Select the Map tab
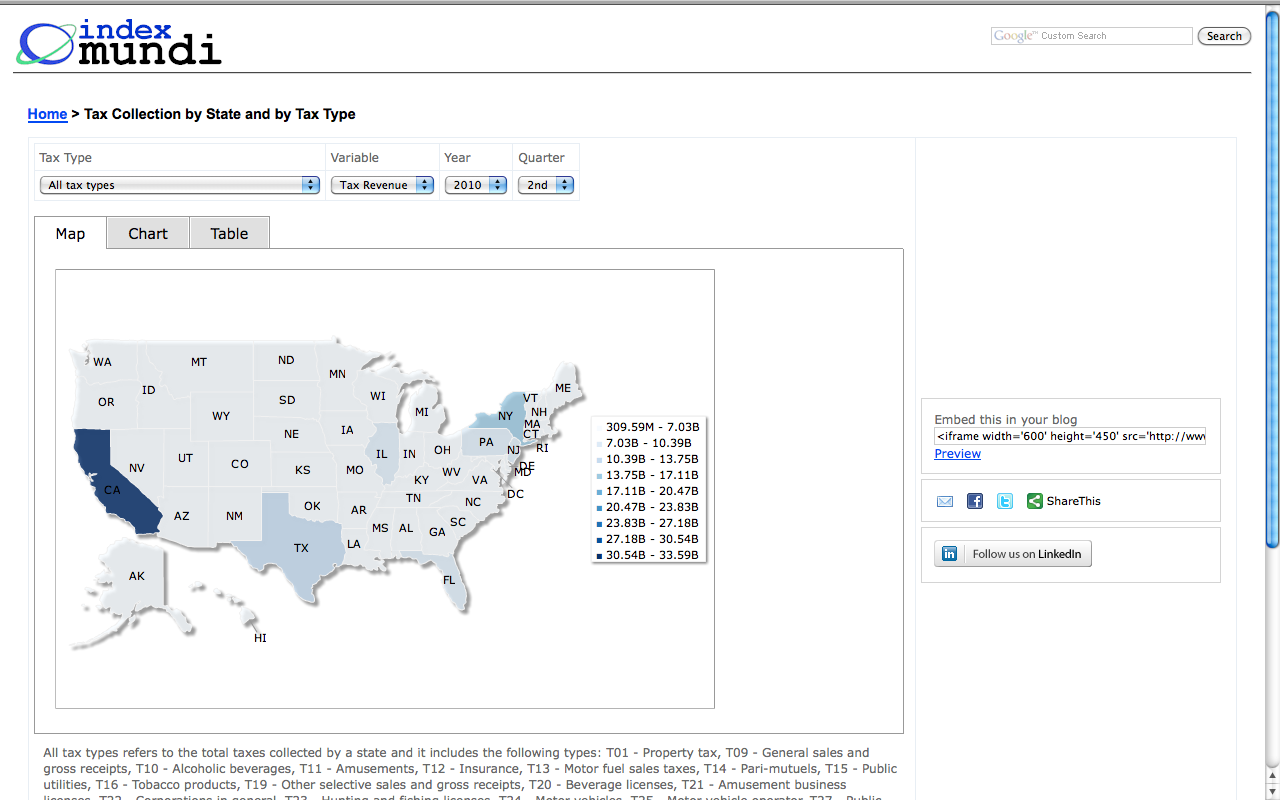This screenshot has height=800, width=1280. 70,233
